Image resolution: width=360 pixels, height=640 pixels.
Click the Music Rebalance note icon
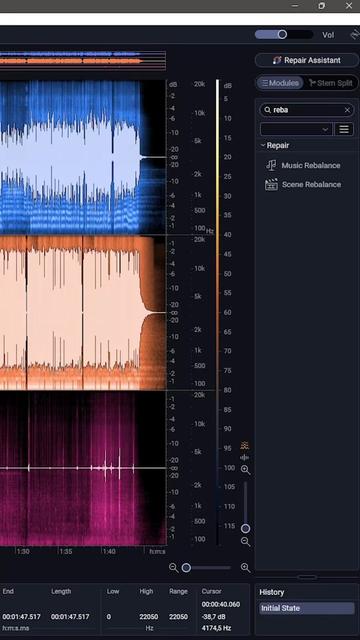(x=271, y=166)
